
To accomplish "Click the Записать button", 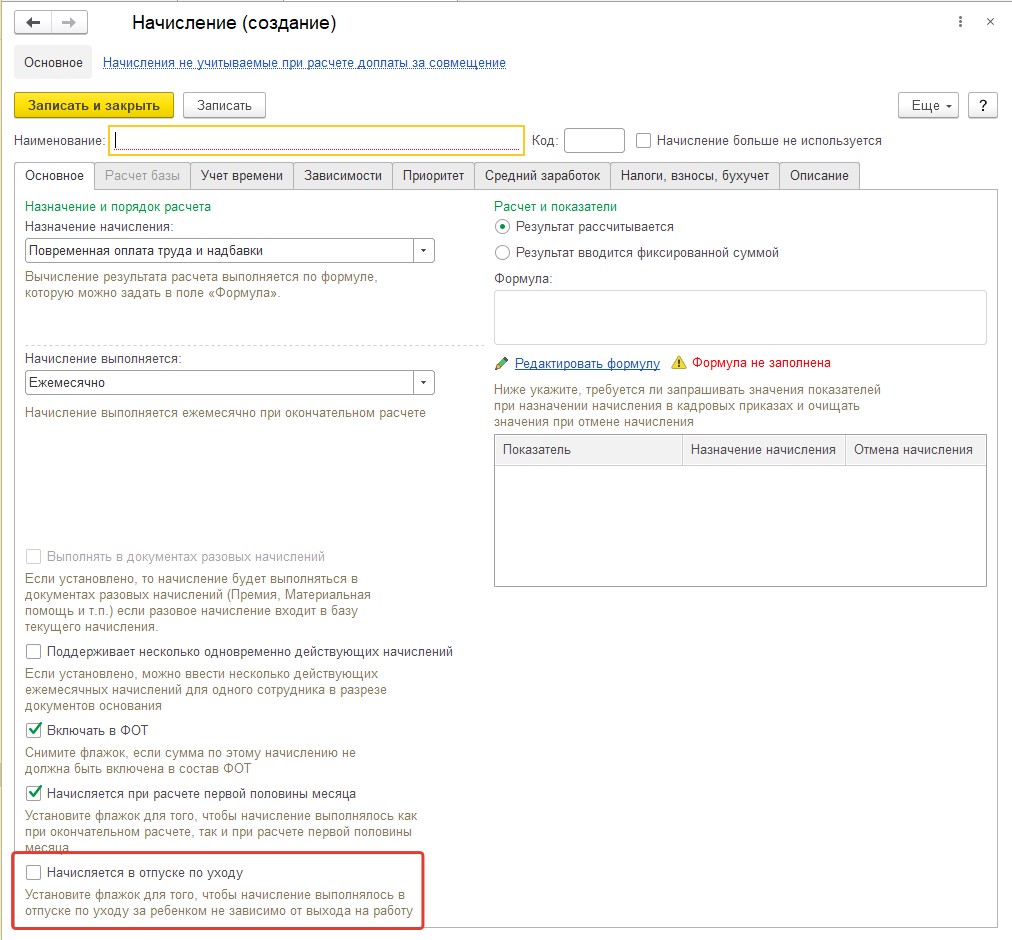I will (x=224, y=105).
